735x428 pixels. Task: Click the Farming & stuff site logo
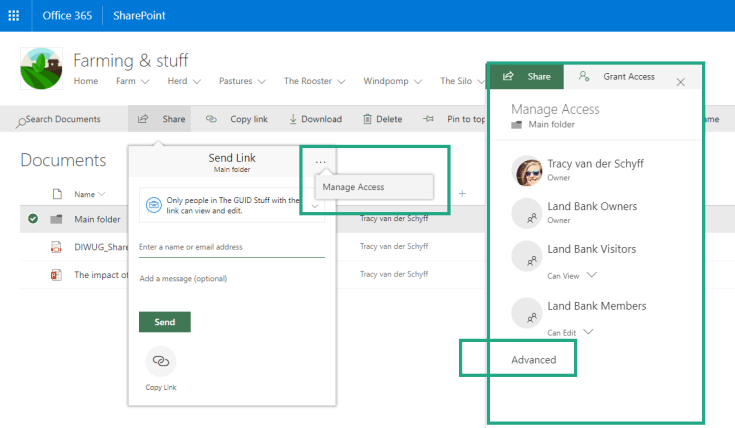click(x=41, y=69)
